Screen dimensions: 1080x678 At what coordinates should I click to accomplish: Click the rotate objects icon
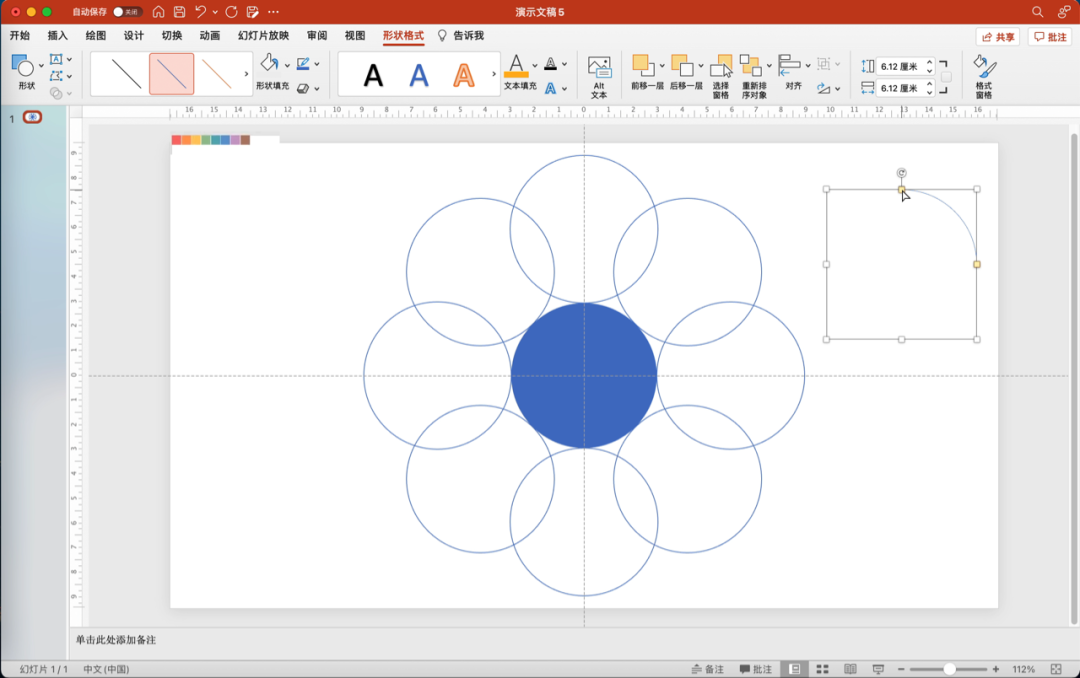(x=823, y=88)
